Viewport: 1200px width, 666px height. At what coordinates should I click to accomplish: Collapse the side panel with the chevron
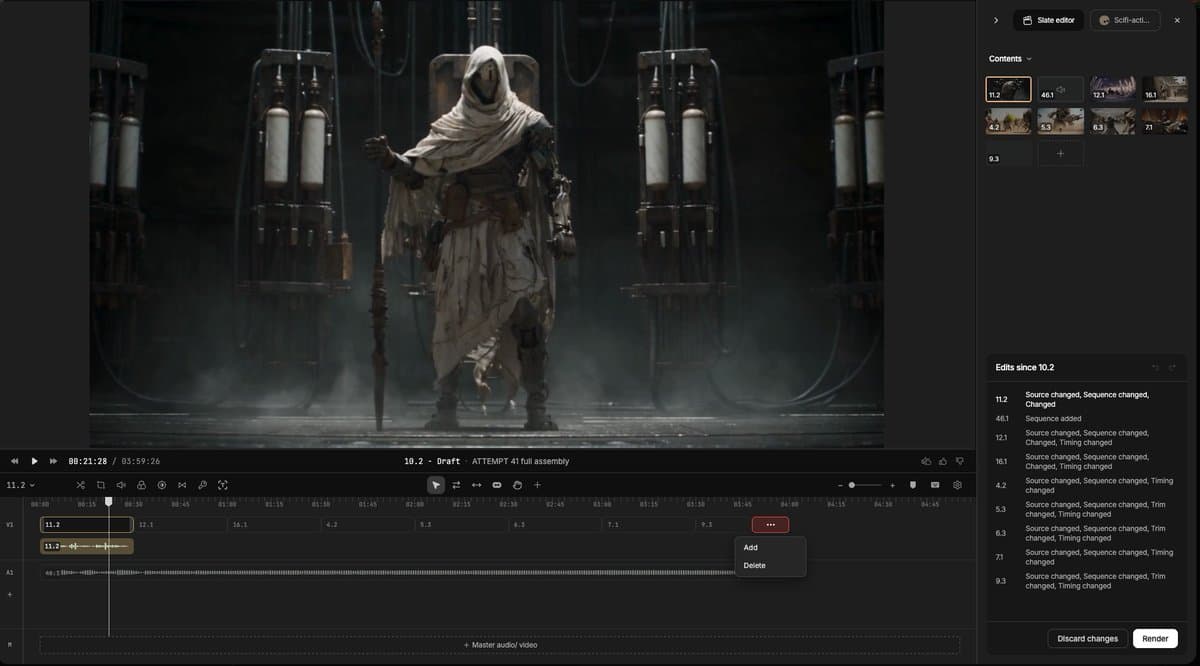[x=996, y=20]
